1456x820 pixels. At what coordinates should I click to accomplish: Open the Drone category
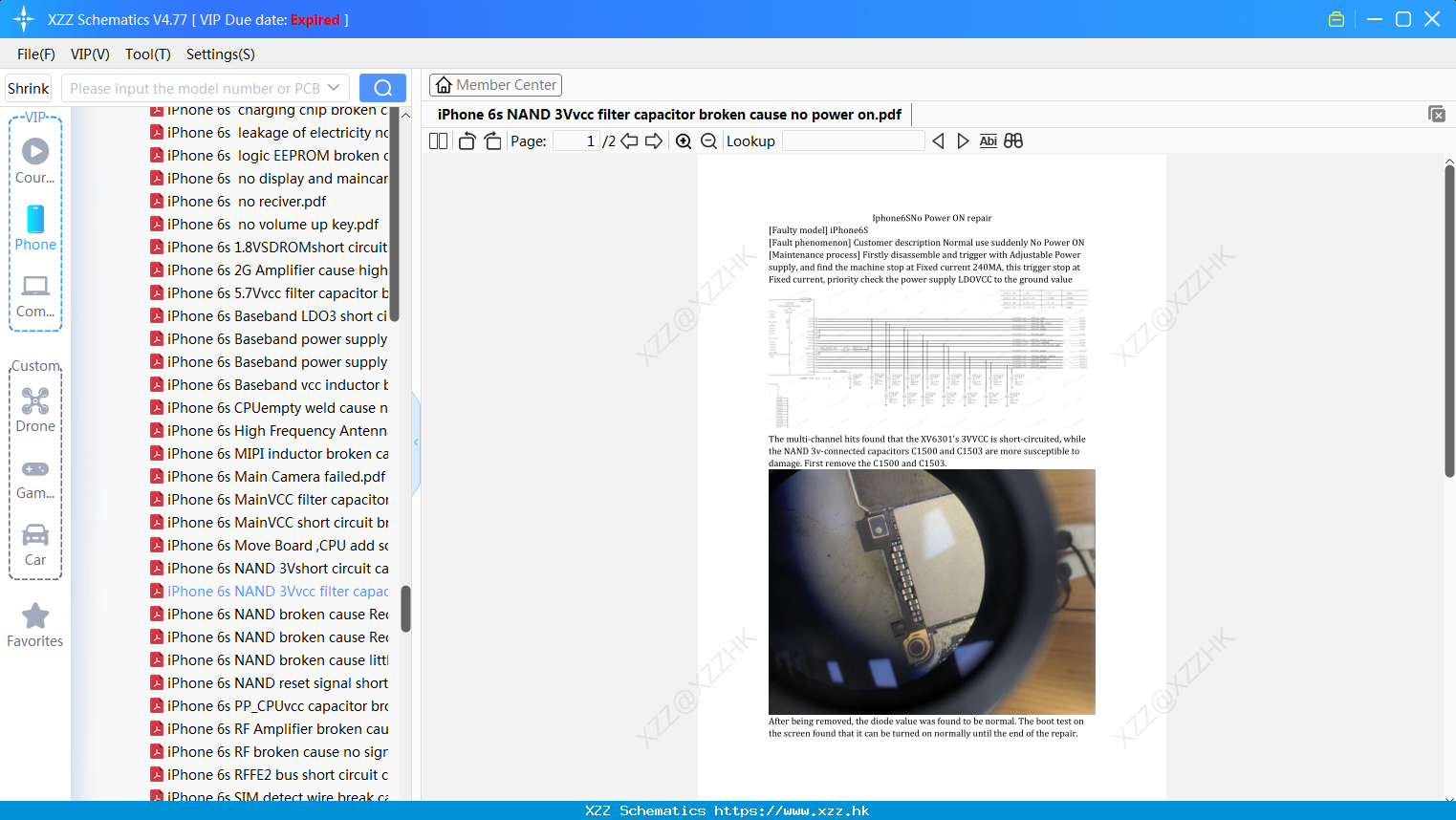click(x=35, y=410)
